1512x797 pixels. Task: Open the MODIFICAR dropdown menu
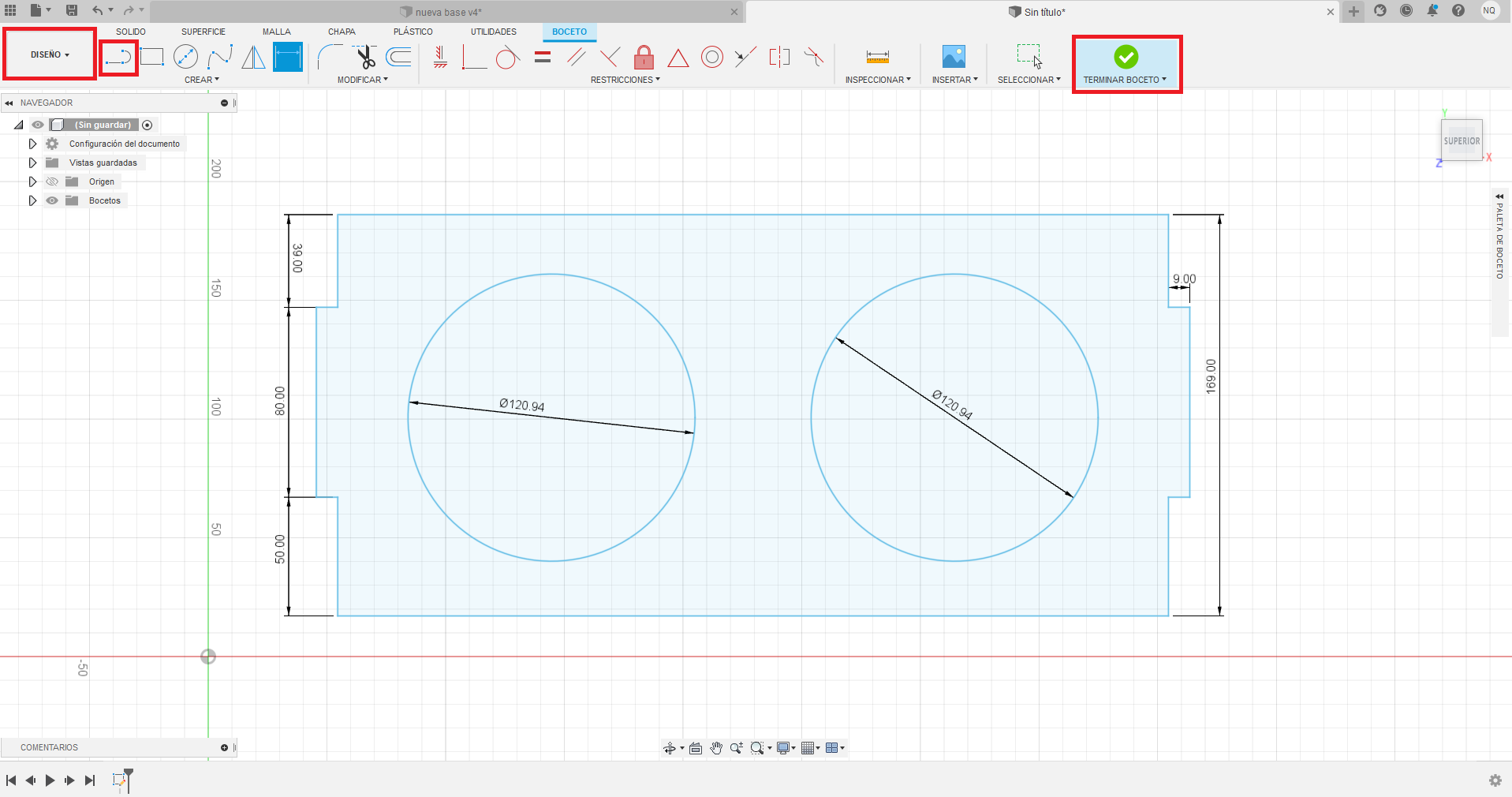coord(363,80)
